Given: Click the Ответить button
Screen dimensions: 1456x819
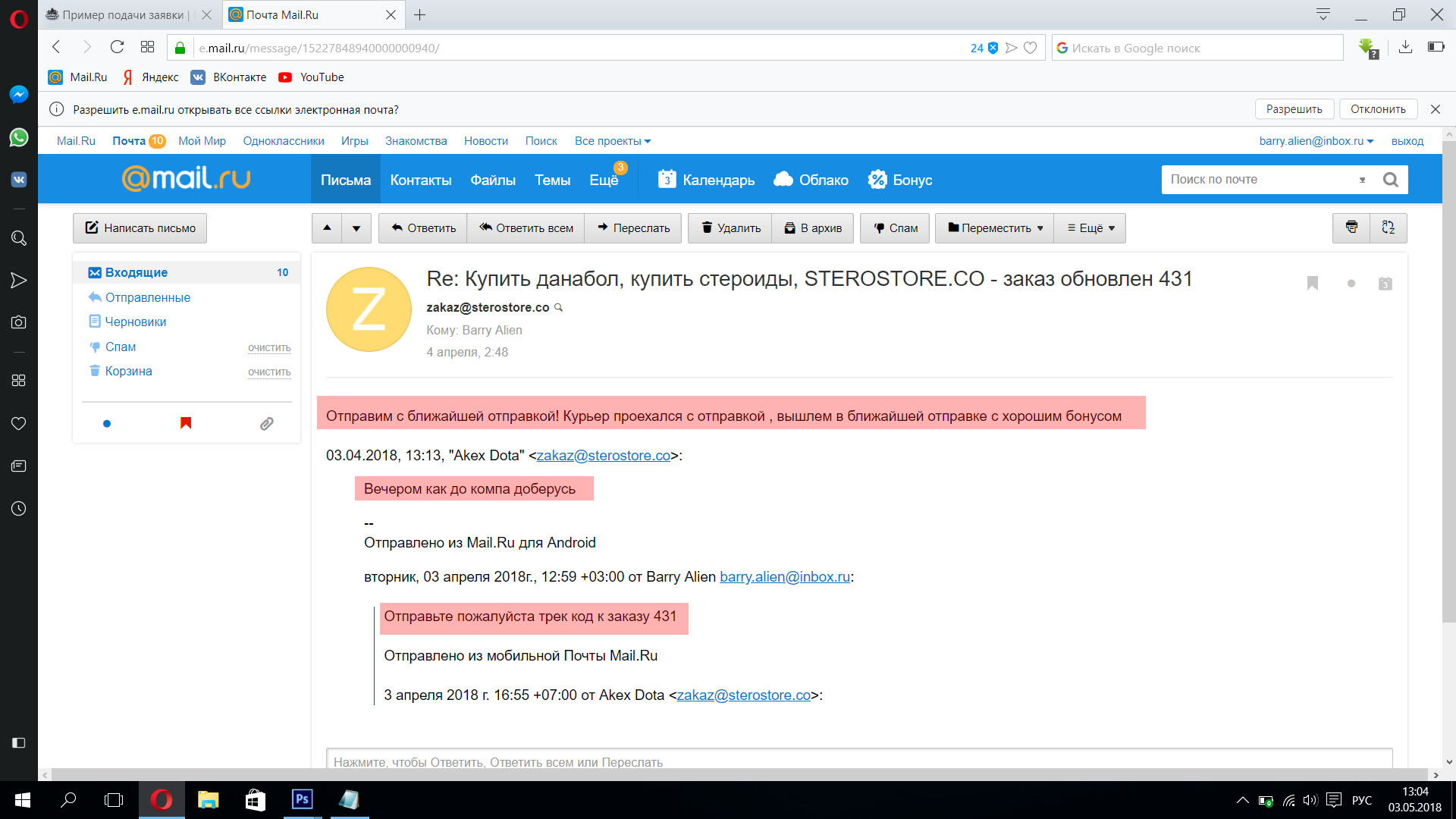Looking at the screenshot, I should tap(423, 228).
